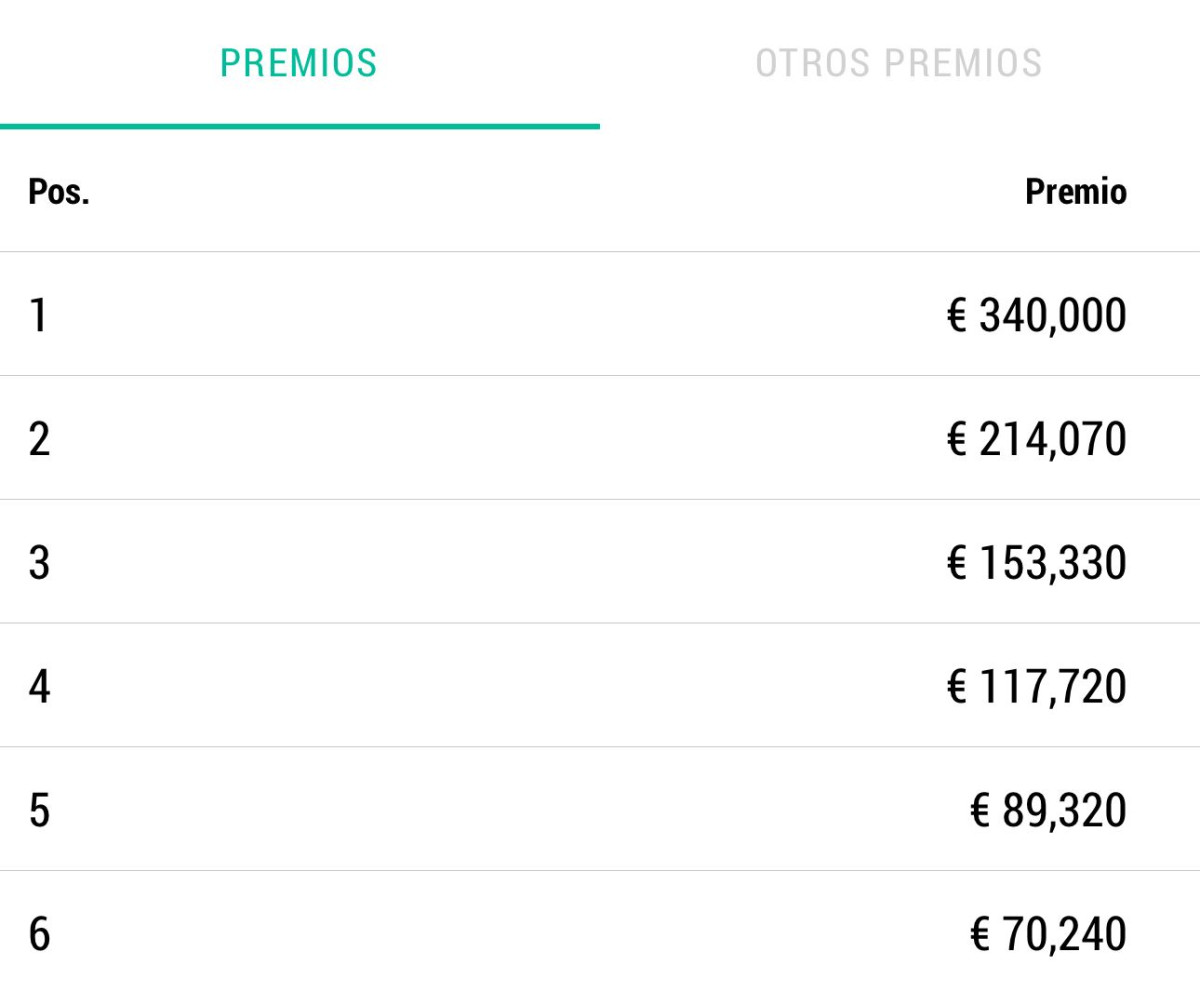Select the position 3 row number

pyautogui.click(x=38, y=563)
